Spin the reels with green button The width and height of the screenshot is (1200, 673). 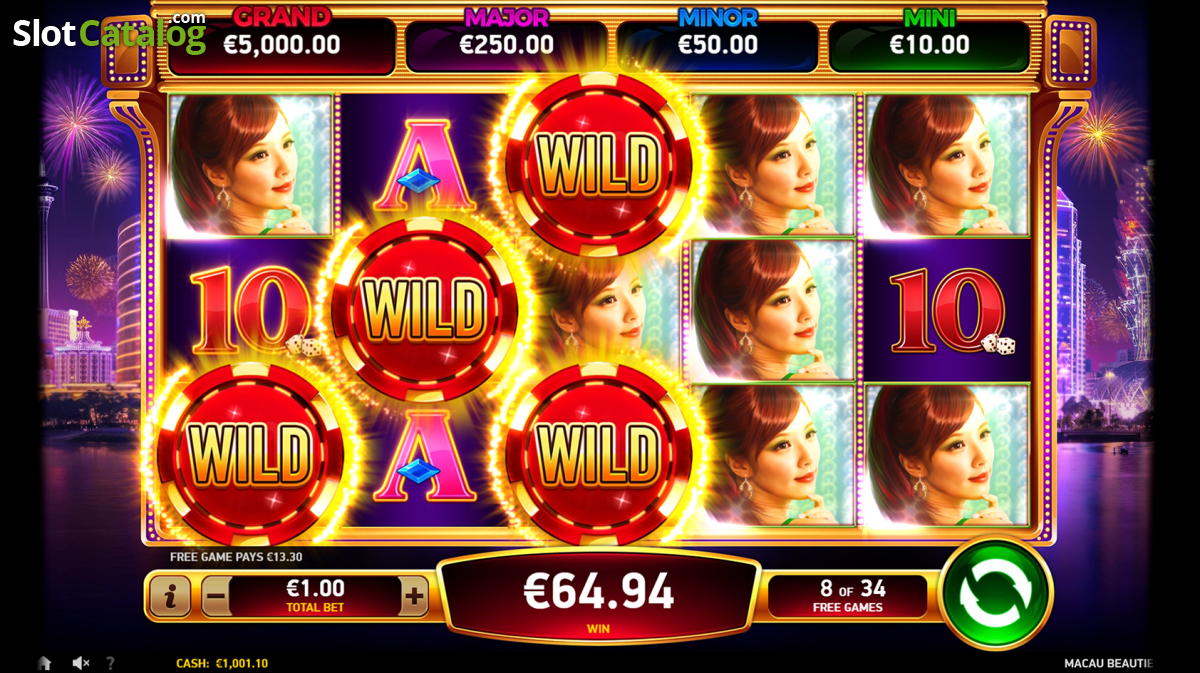[996, 594]
